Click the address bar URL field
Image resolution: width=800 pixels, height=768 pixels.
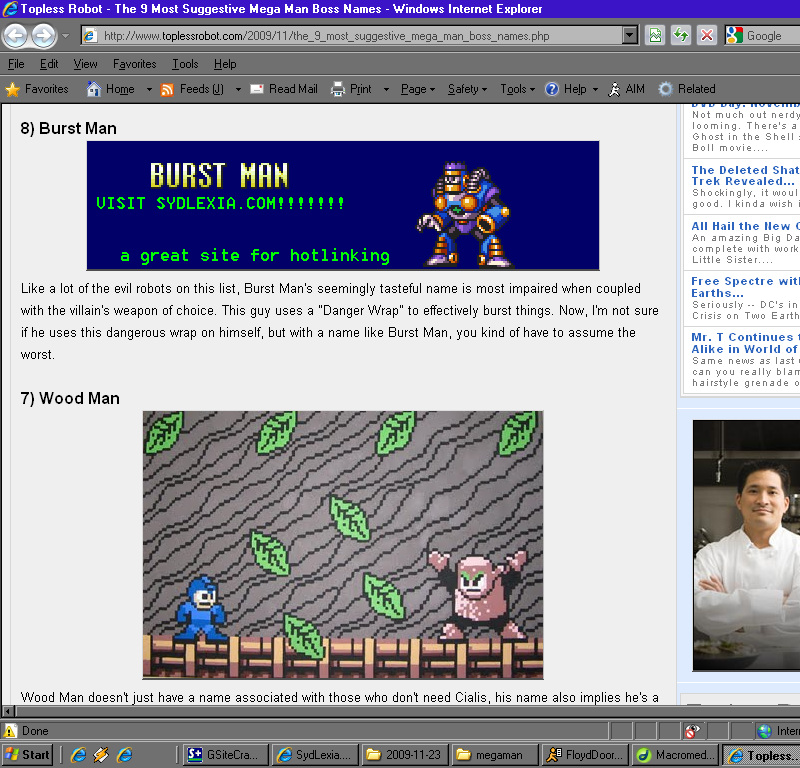(352, 36)
